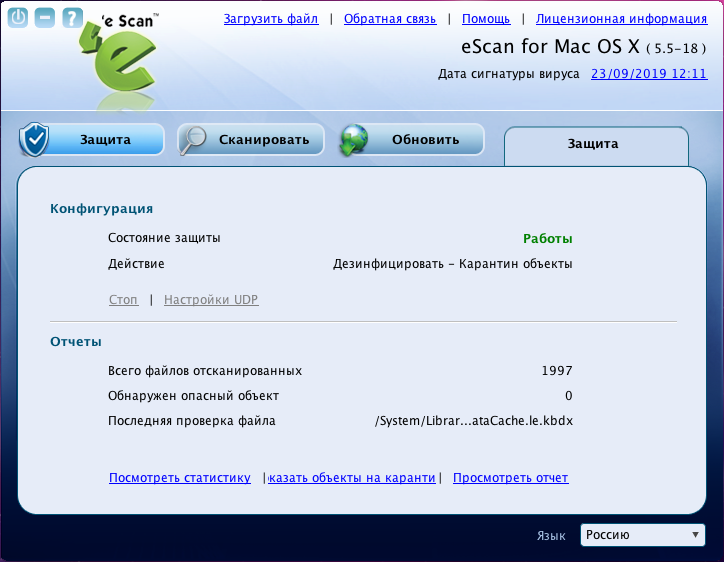
Task: Open the Сканировать button
Action: point(251,139)
